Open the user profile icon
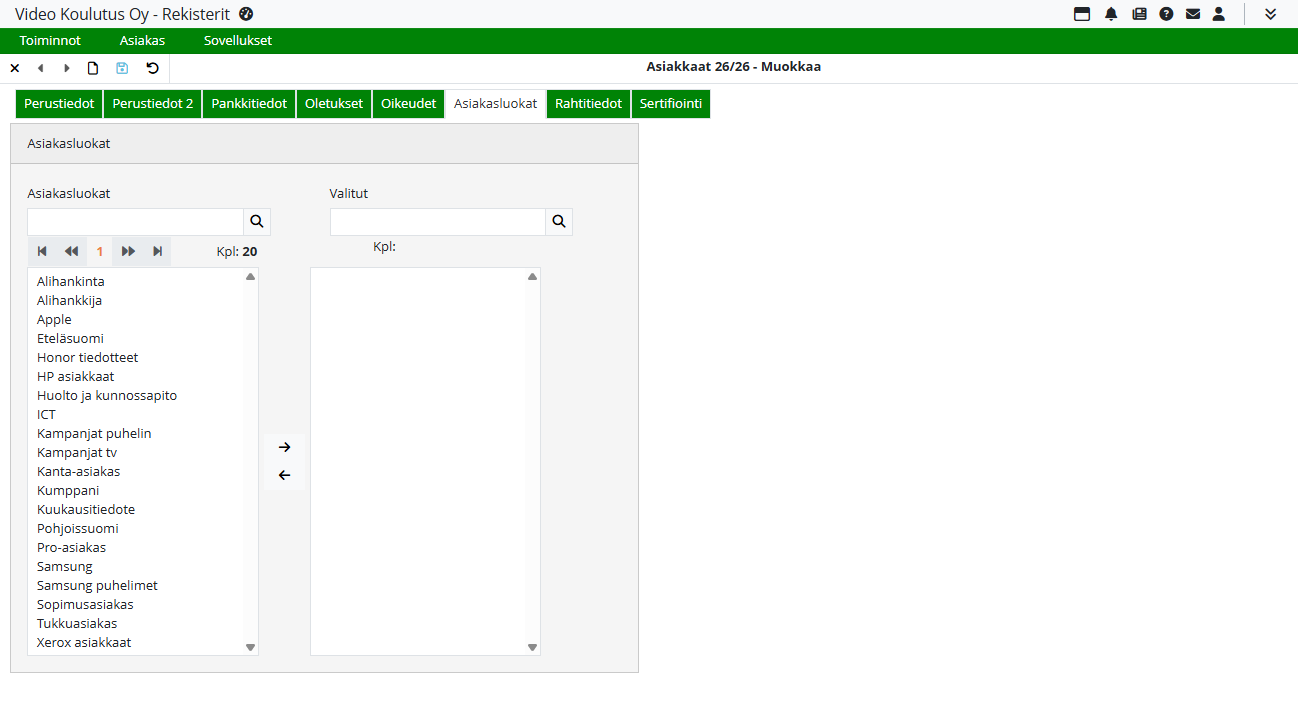The width and height of the screenshot is (1298, 705). point(1218,14)
